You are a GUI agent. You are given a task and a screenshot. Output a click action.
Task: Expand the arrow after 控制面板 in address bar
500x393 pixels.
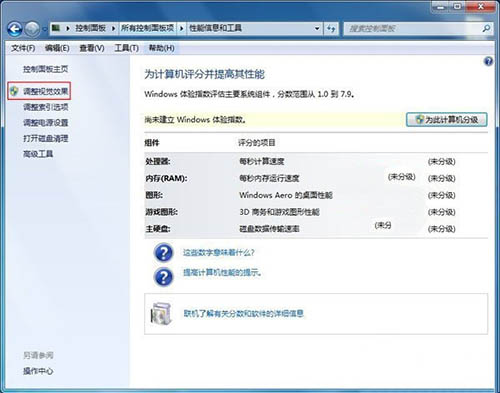pos(113,28)
